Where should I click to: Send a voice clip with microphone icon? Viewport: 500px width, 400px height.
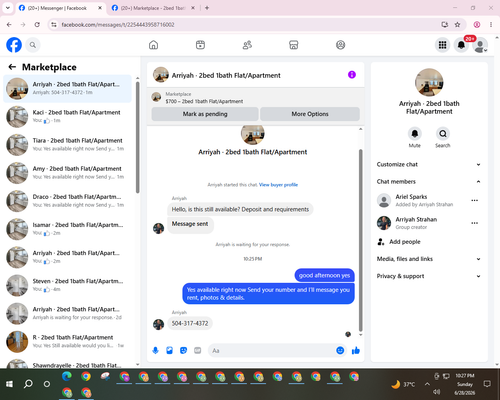coord(155,351)
